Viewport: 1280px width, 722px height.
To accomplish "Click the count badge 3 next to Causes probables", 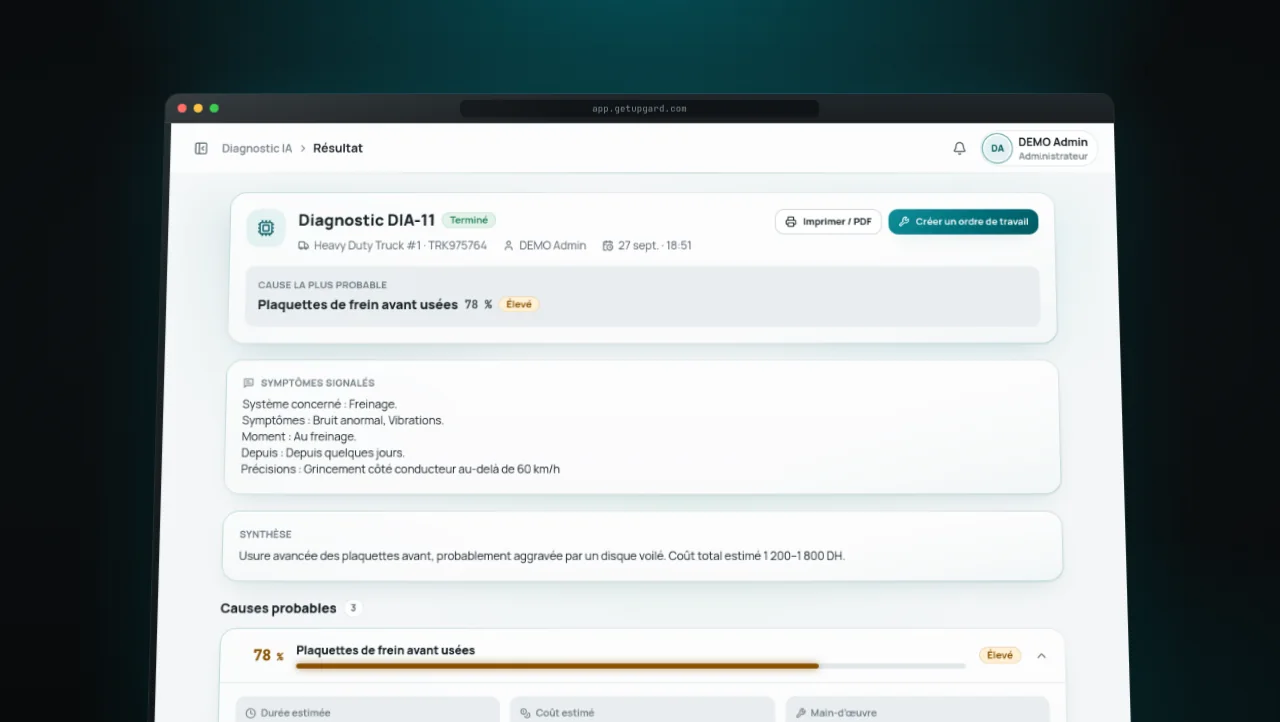I will point(353,608).
